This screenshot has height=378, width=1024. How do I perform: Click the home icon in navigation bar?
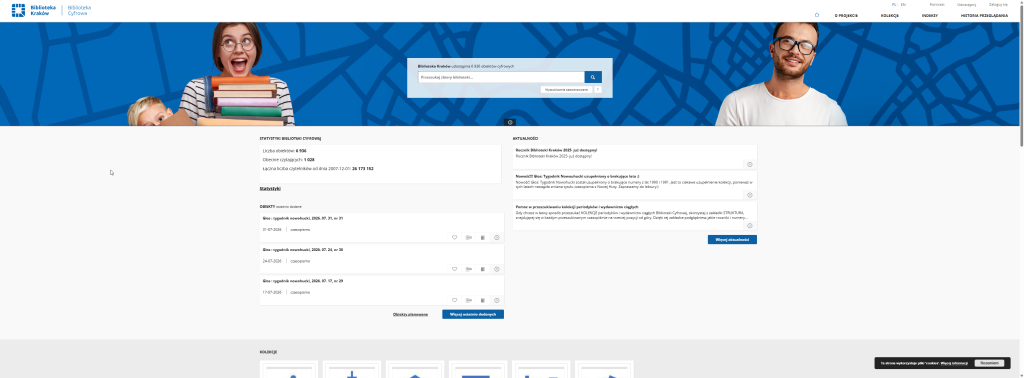tap(817, 14)
